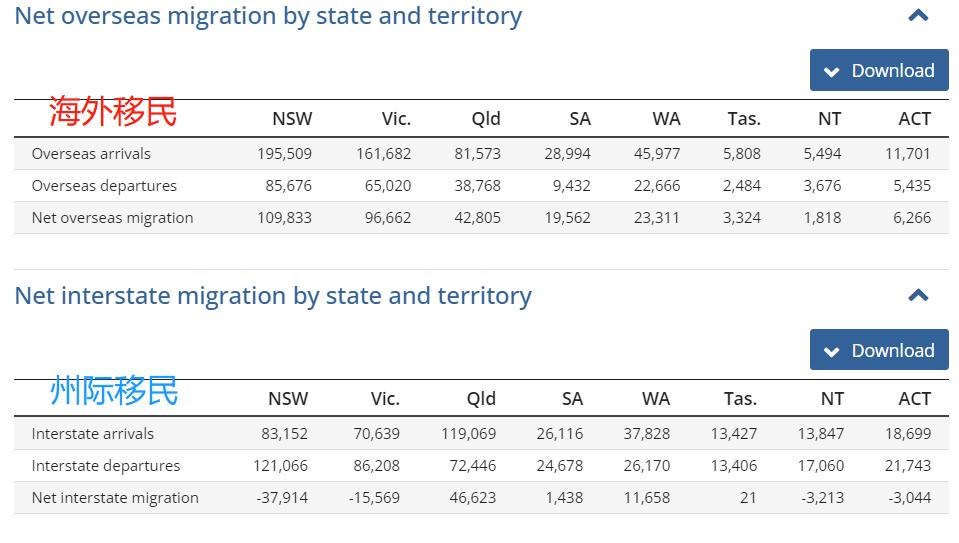The image size is (959, 543).
Task: Download the overseas migration table
Action: (x=879, y=71)
